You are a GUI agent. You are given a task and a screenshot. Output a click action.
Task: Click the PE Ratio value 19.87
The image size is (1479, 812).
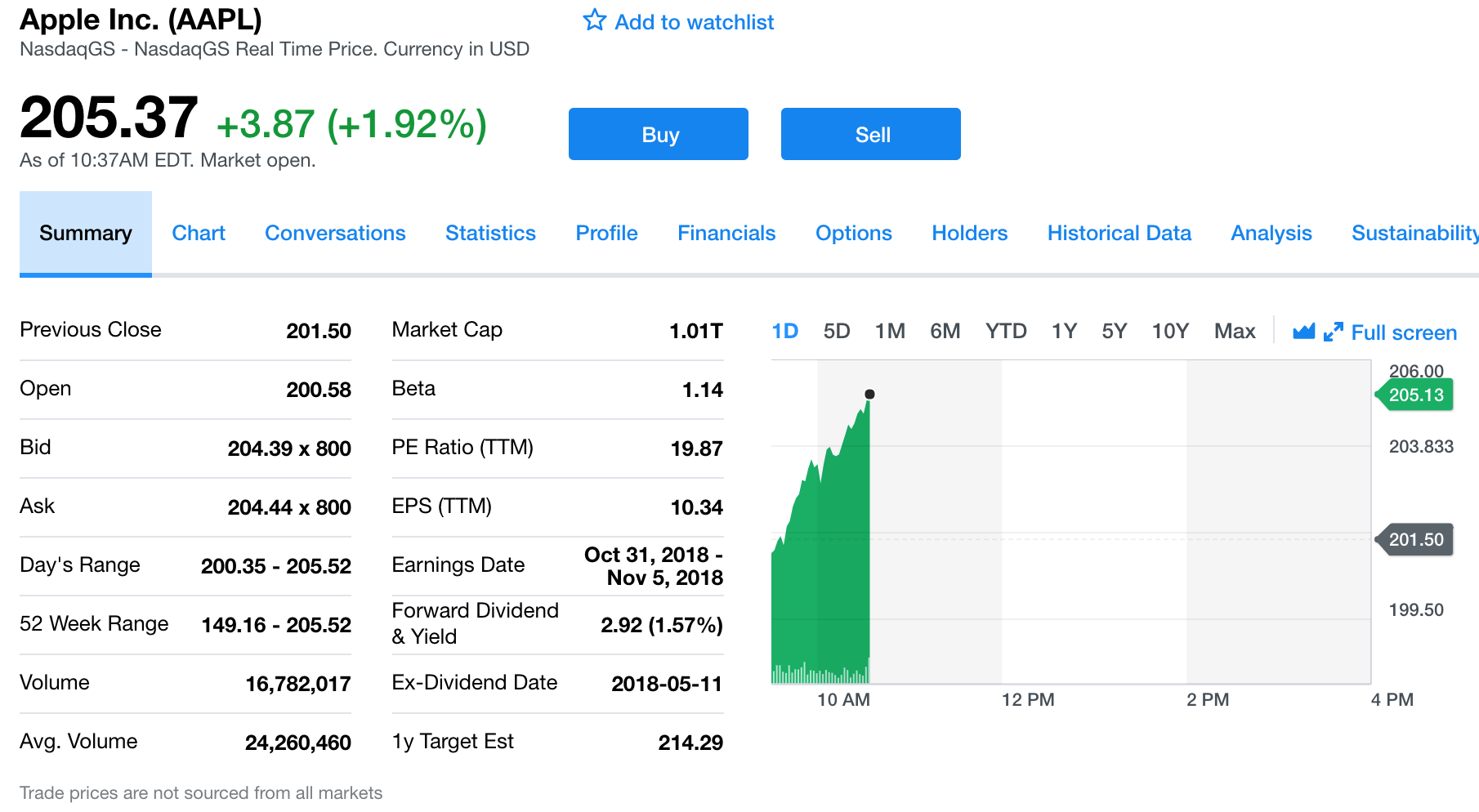click(697, 448)
